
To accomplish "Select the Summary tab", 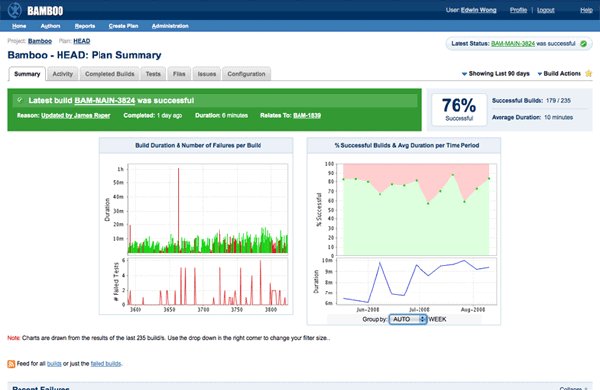I will point(27,74).
